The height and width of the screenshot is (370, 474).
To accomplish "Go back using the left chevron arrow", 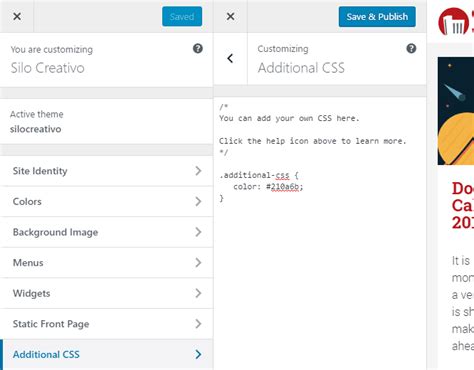I will [x=230, y=59].
